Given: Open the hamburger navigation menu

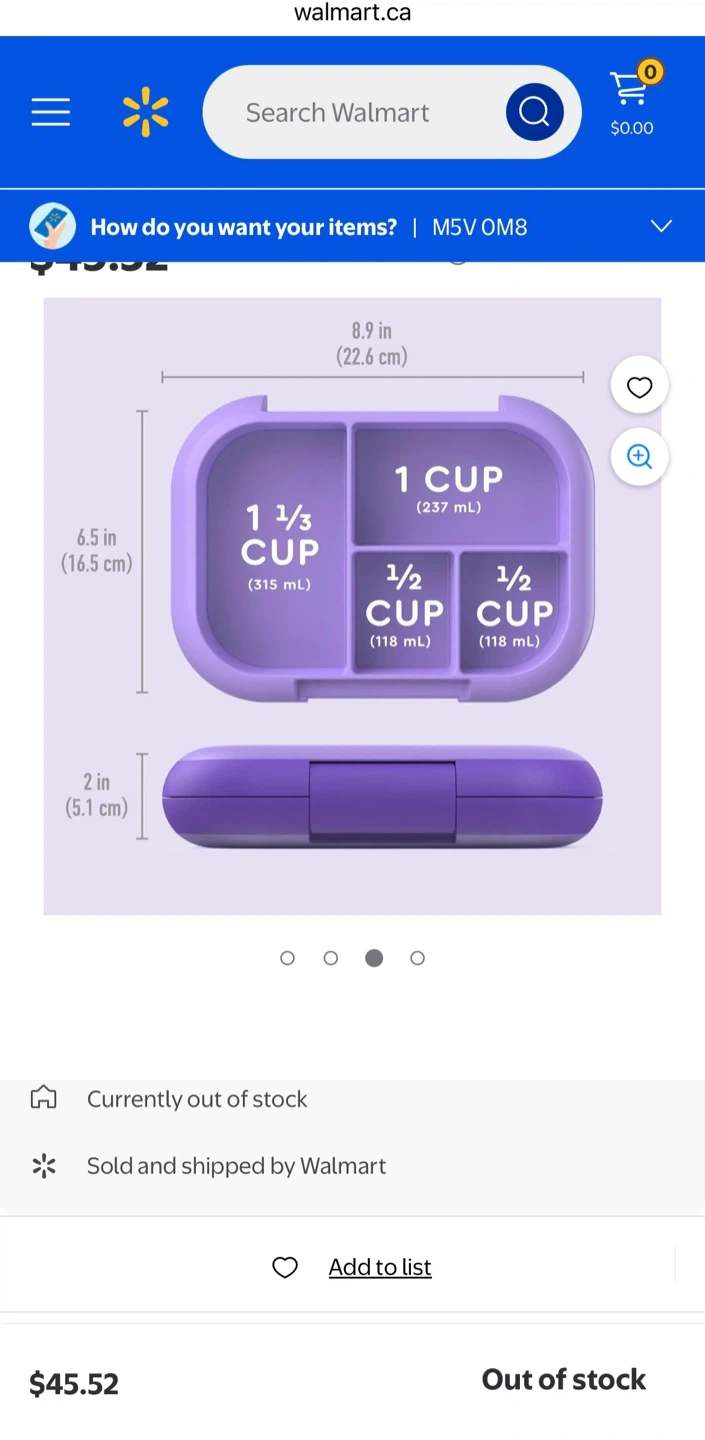Looking at the screenshot, I should (51, 112).
